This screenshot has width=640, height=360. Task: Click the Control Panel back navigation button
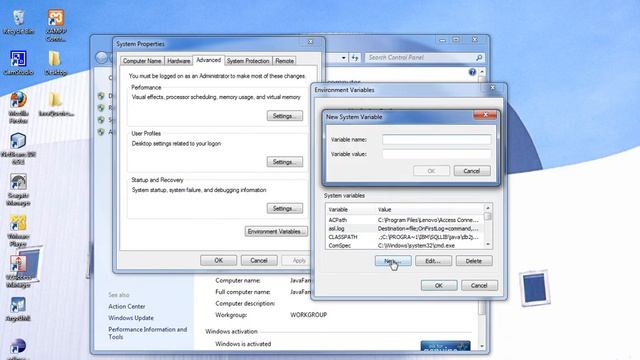[x=102, y=58]
